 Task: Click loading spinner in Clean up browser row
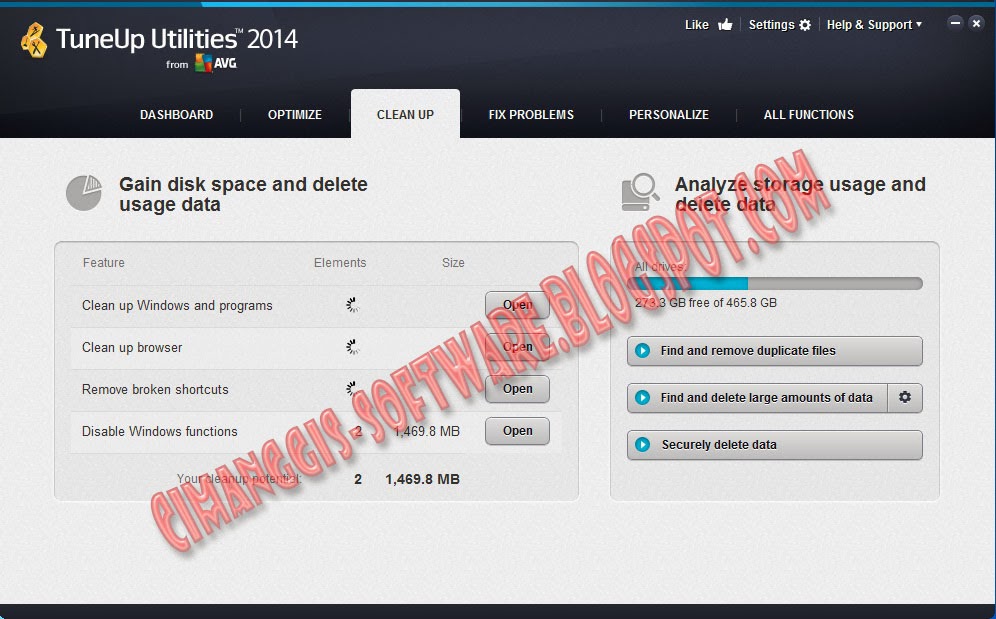tap(353, 347)
